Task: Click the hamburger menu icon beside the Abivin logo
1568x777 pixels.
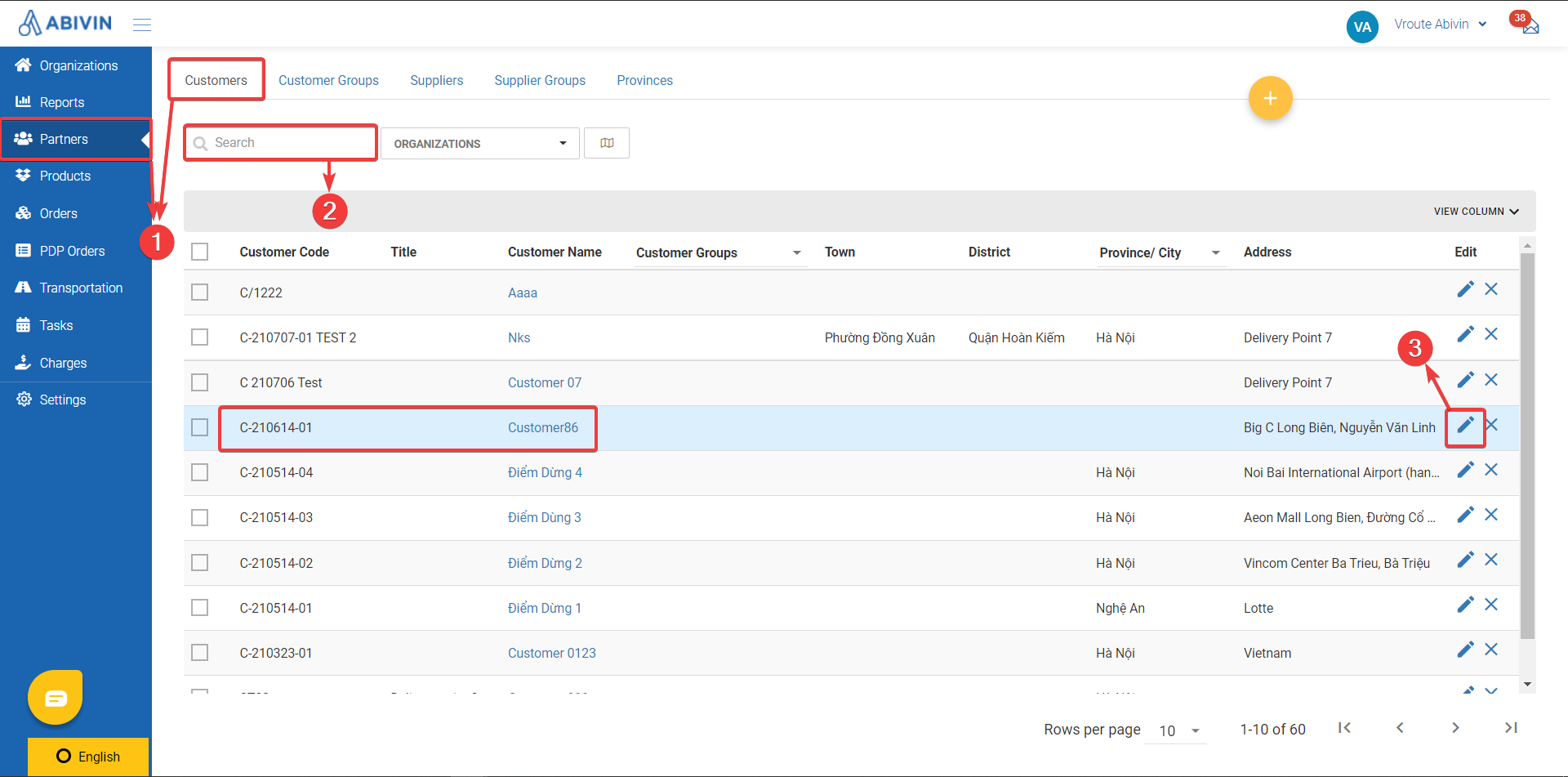Action: [142, 25]
